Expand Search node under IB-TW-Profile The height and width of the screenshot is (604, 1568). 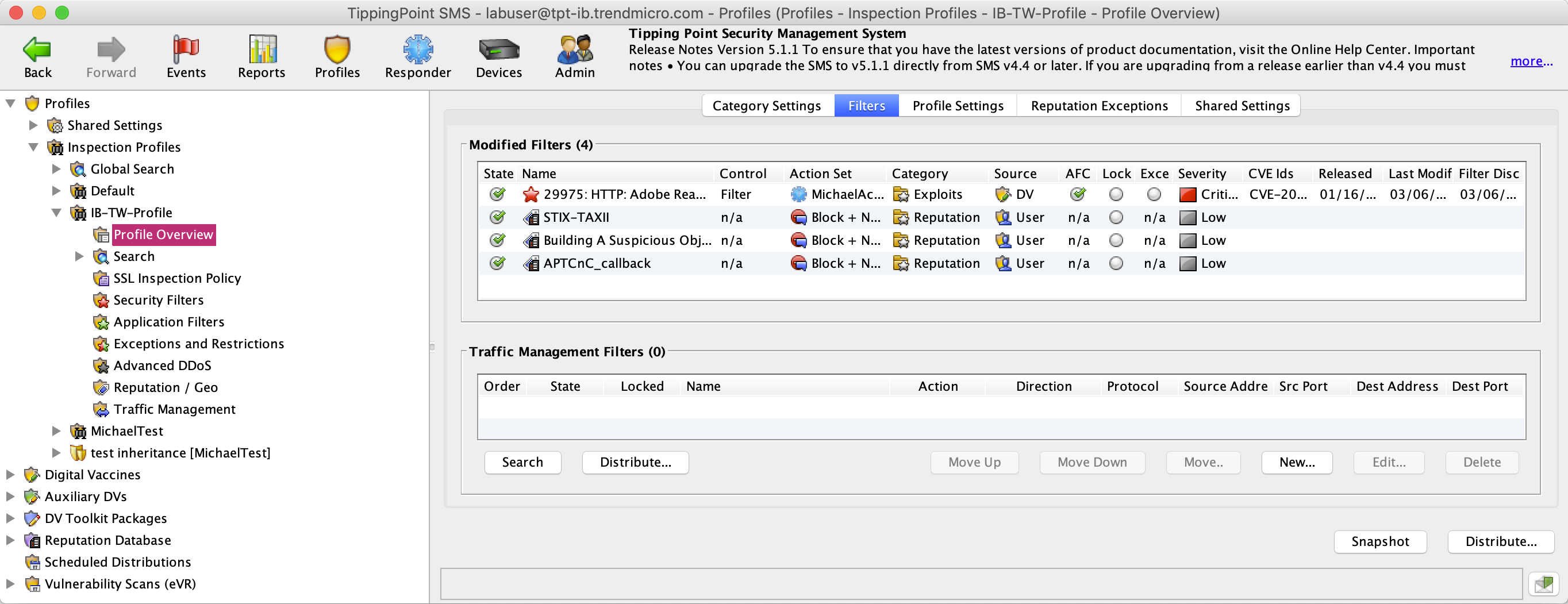(x=79, y=256)
